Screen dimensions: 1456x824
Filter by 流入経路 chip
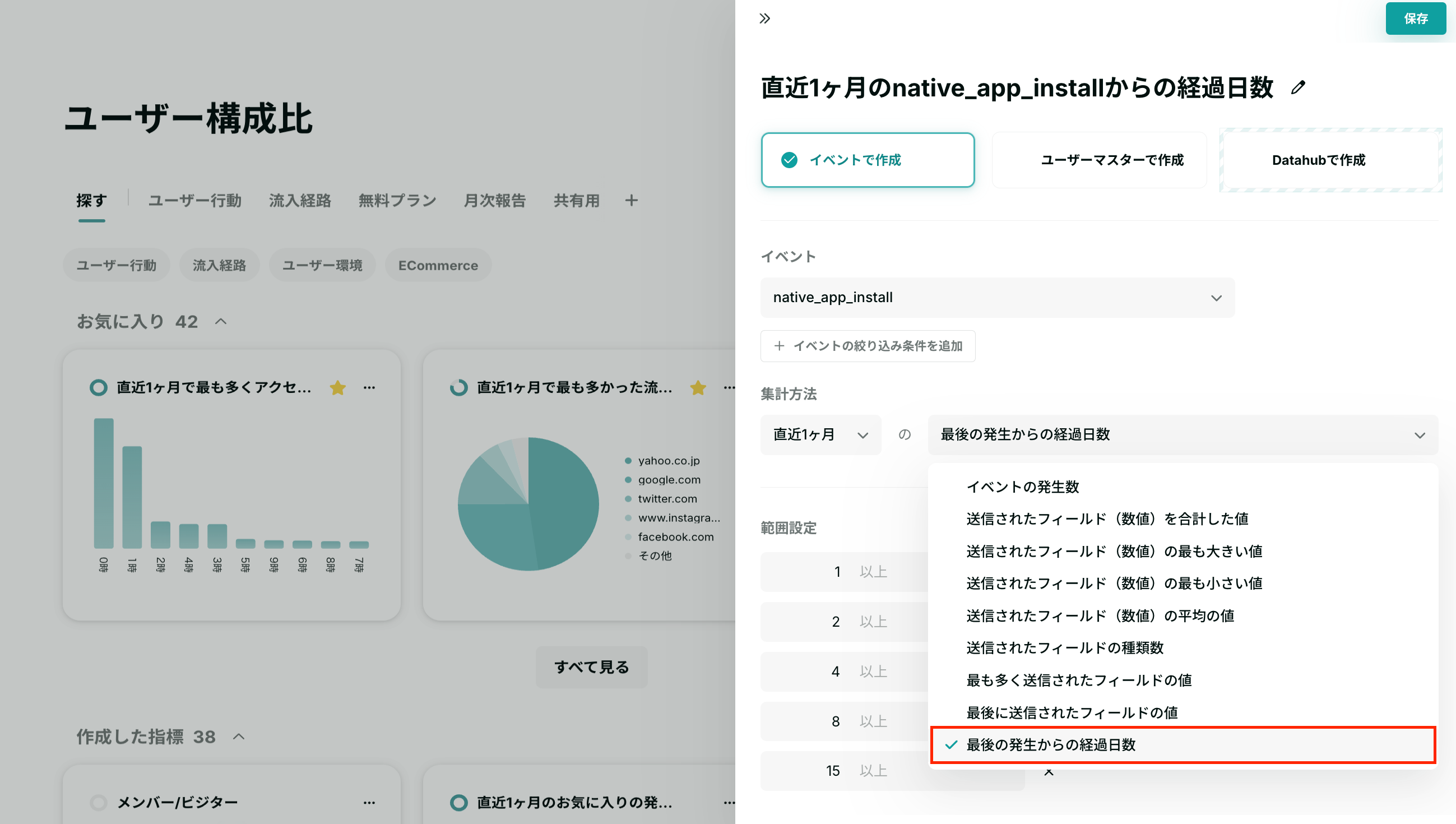[x=220, y=266]
